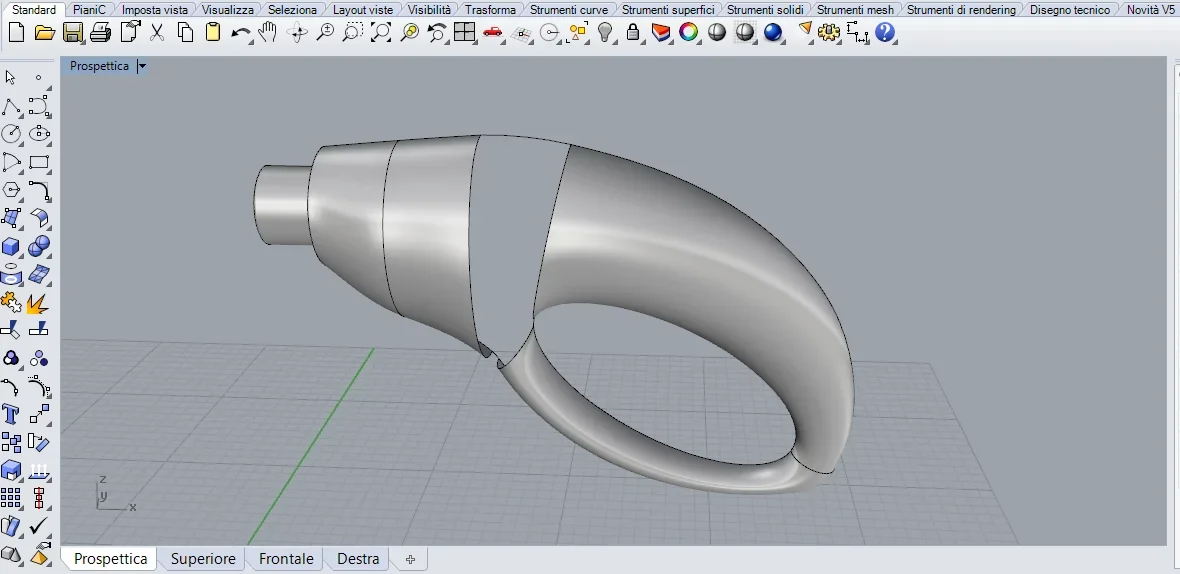Create a new document with the blank page icon
This screenshot has width=1180, height=574.
pyautogui.click(x=16, y=32)
